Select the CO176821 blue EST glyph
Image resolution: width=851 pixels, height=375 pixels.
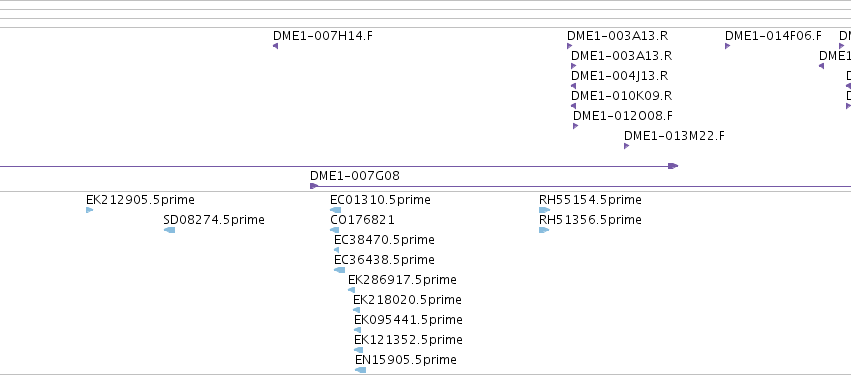tap(335, 230)
